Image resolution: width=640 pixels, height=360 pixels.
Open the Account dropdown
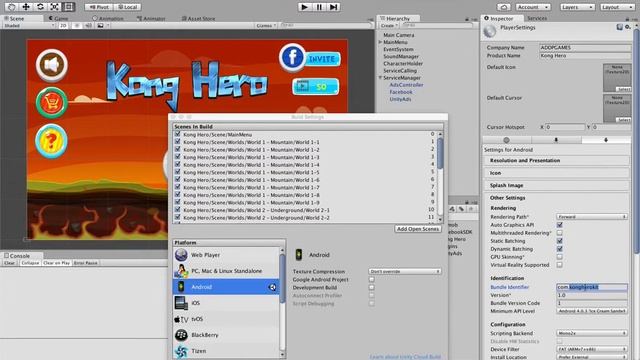533,7
